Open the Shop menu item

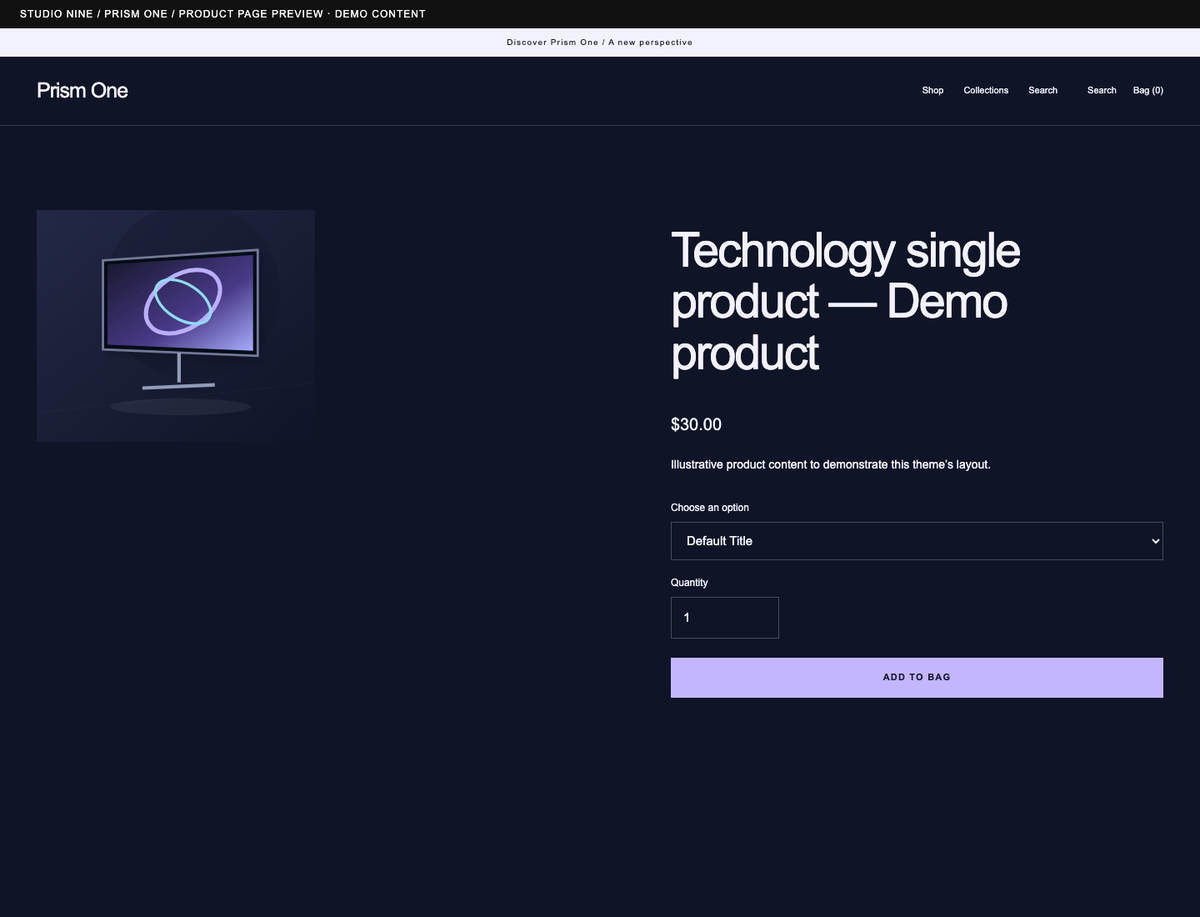[x=932, y=91]
